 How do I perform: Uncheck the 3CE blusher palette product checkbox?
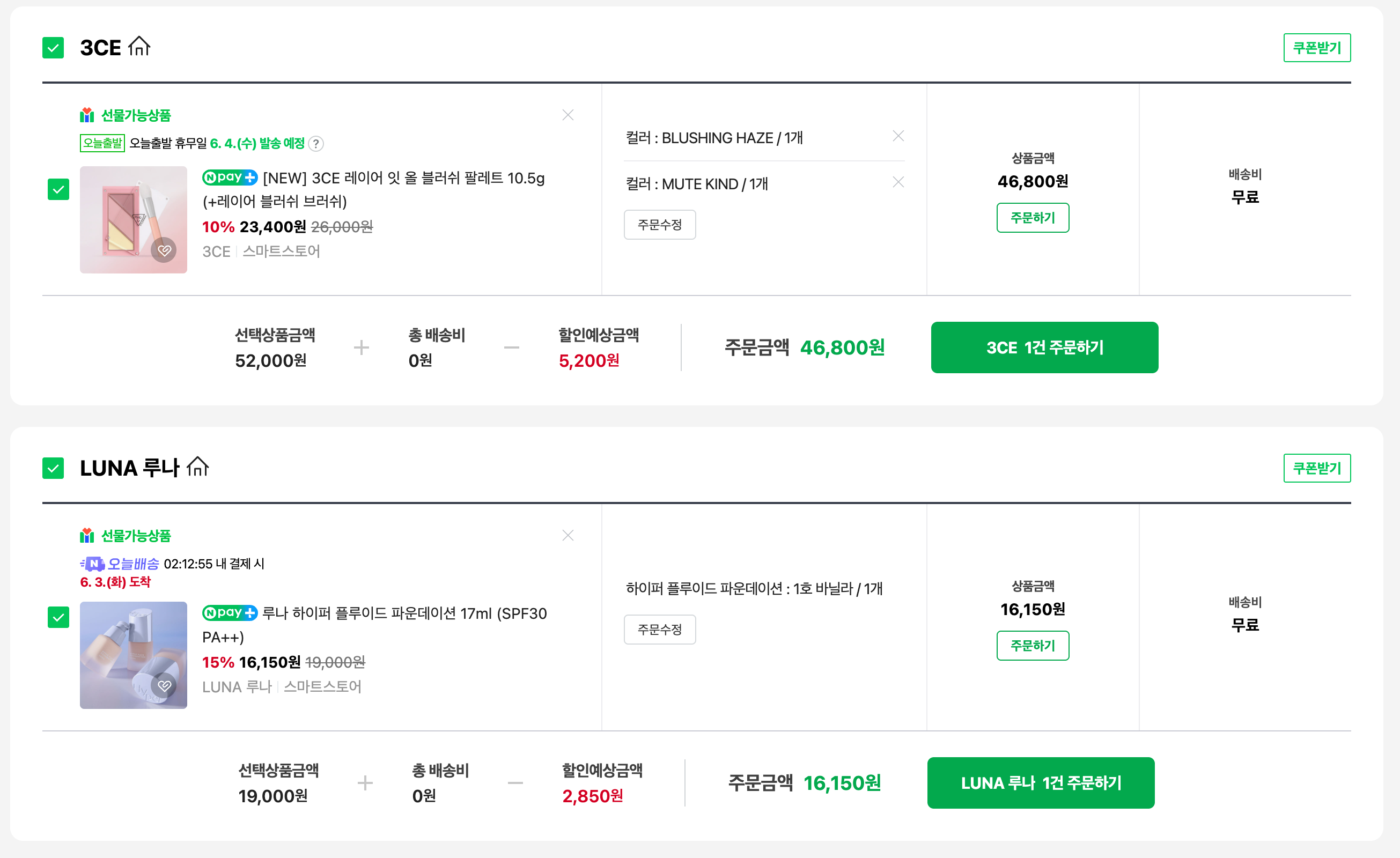[x=58, y=190]
